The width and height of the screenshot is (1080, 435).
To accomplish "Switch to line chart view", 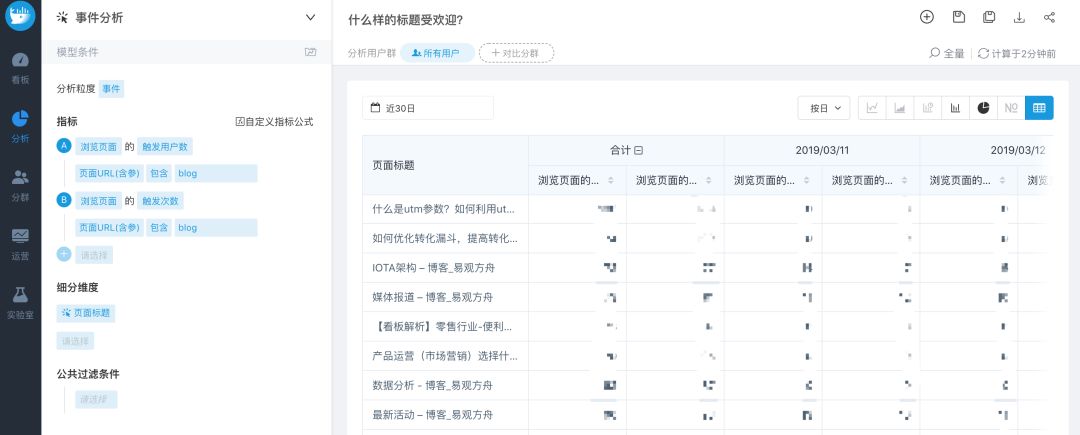I will pyautogui.click(x=872, y=108).
